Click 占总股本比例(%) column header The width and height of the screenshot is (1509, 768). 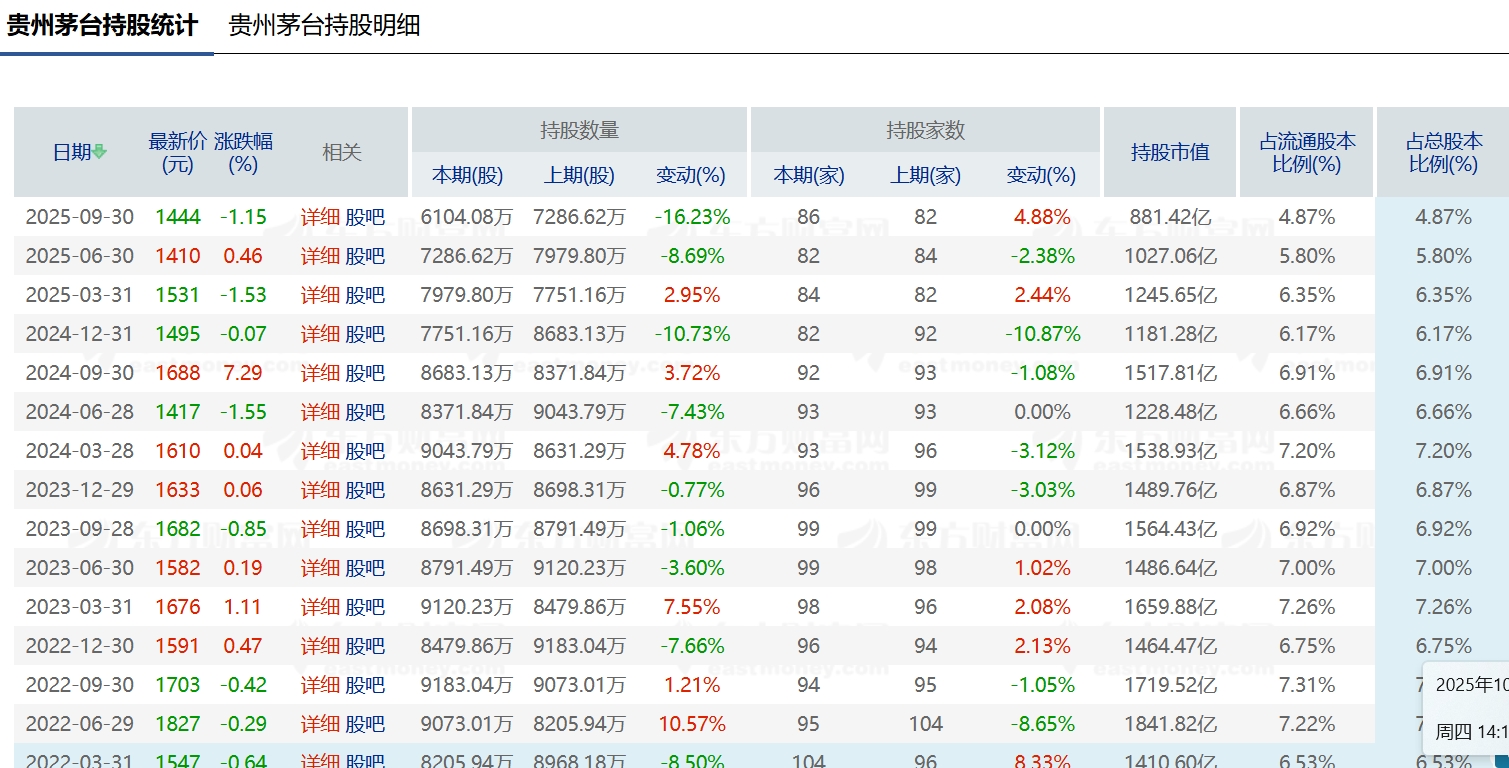point(1443,152)
